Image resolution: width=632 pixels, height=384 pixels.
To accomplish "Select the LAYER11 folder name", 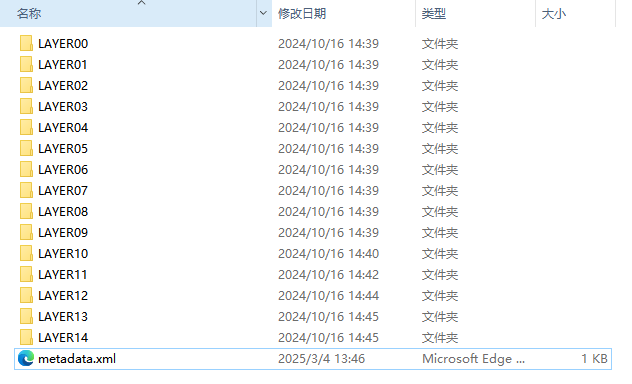I will (62, 274).
